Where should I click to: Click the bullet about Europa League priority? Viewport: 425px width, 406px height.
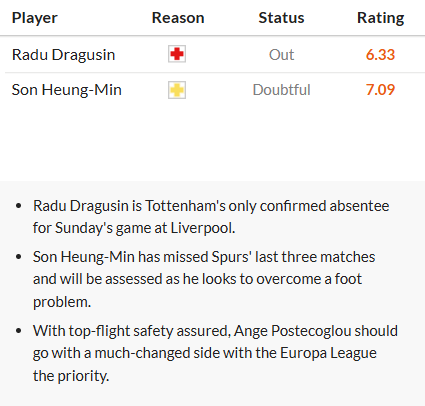click(215, 353)
